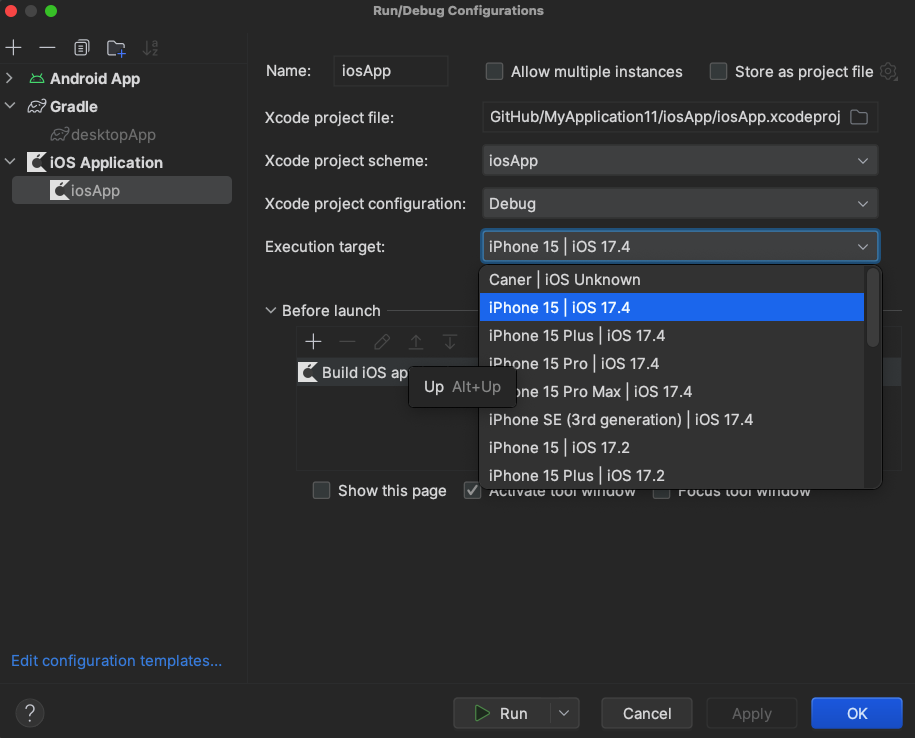Click the Name input field
The image size is (915, 738).
point(390,71)
